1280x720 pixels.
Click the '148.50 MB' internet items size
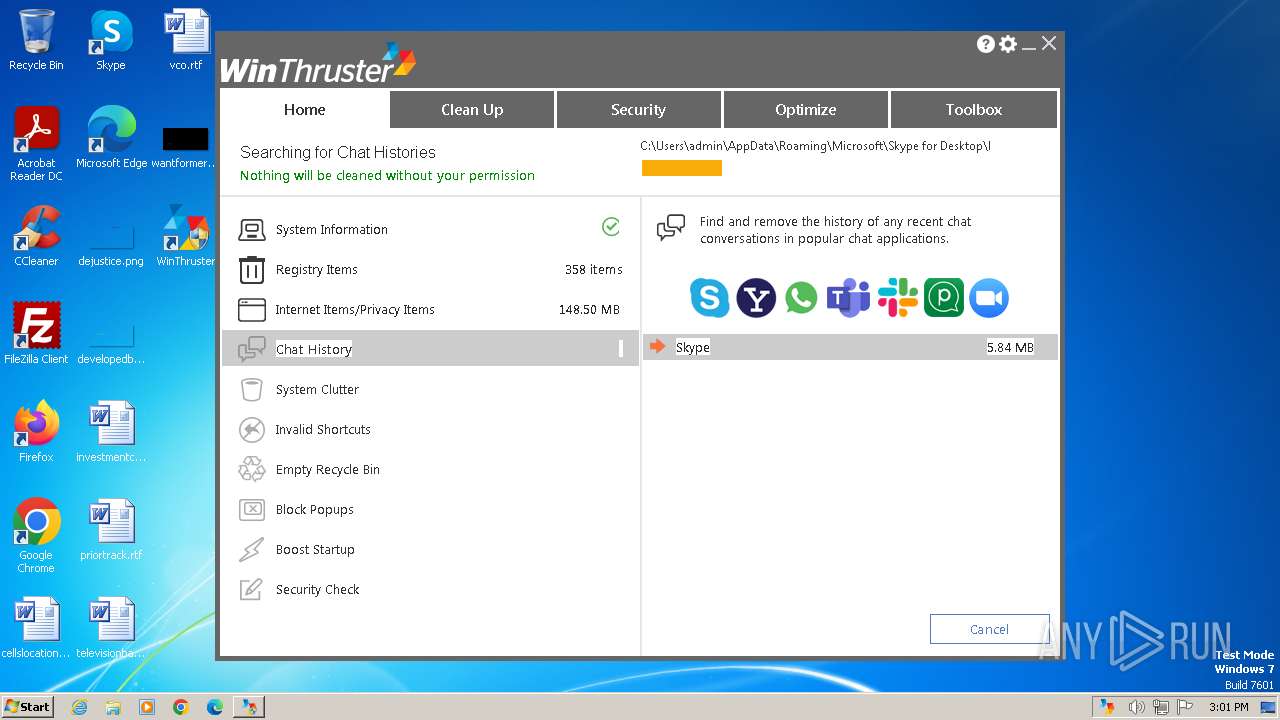pyautogui.click(x=589, y=310)
